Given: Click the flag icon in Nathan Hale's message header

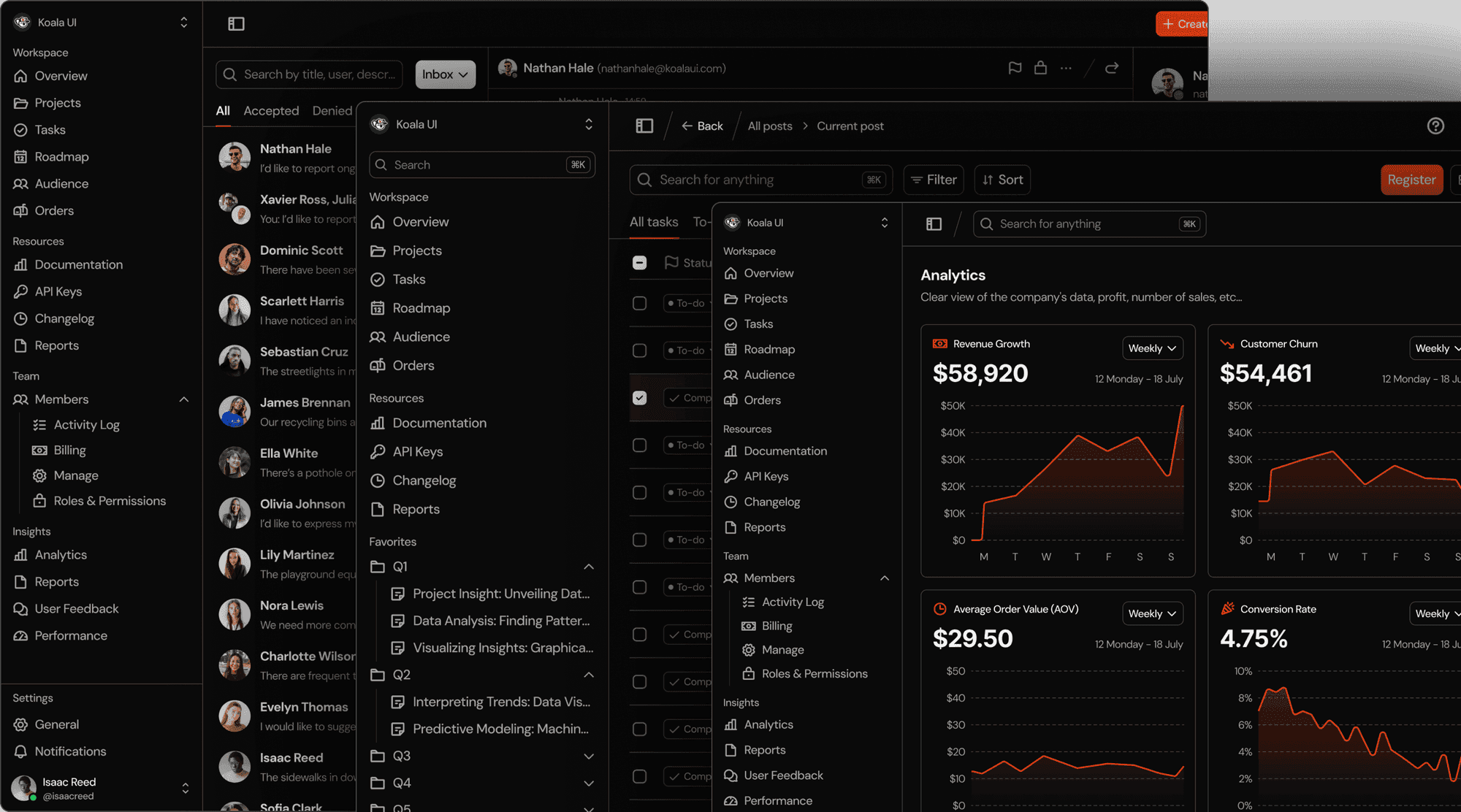Looking at the screenshot, I should pos(1015,68).
